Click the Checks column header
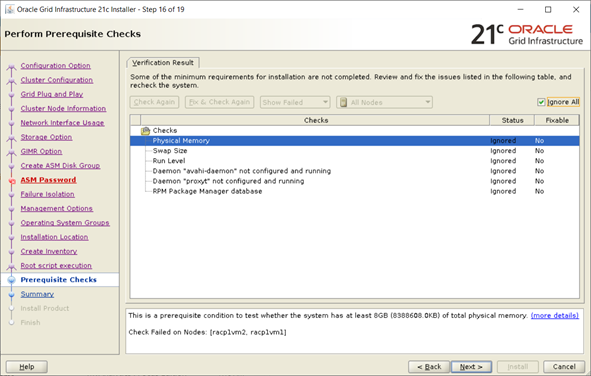Screen dimensions: 591x376 point(315,120)
